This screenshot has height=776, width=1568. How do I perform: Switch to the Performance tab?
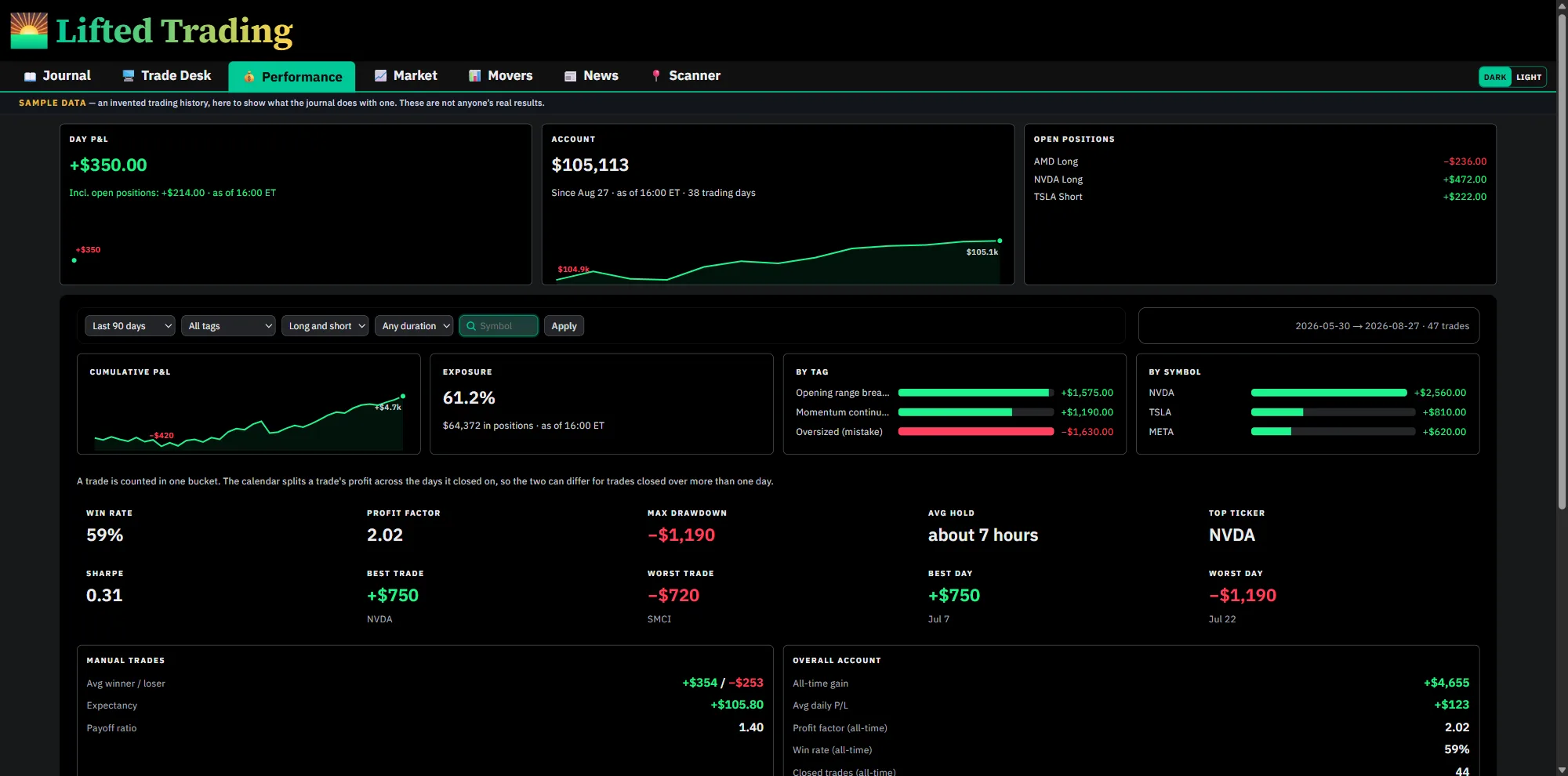[x=292, y=77]
